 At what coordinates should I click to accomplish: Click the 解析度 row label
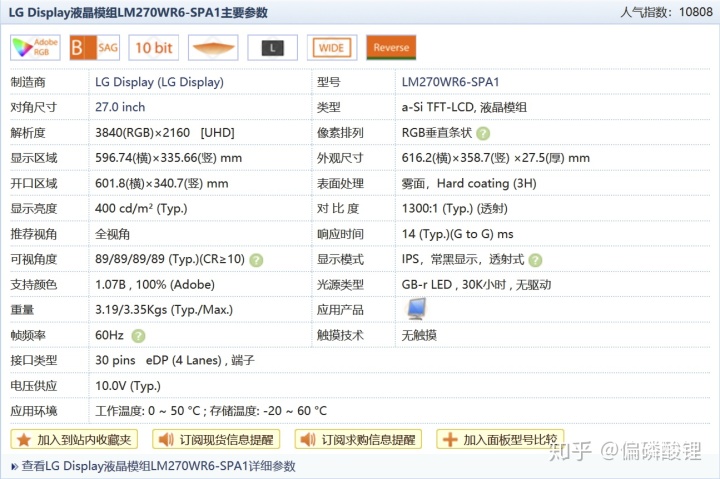tap(28, 133)
